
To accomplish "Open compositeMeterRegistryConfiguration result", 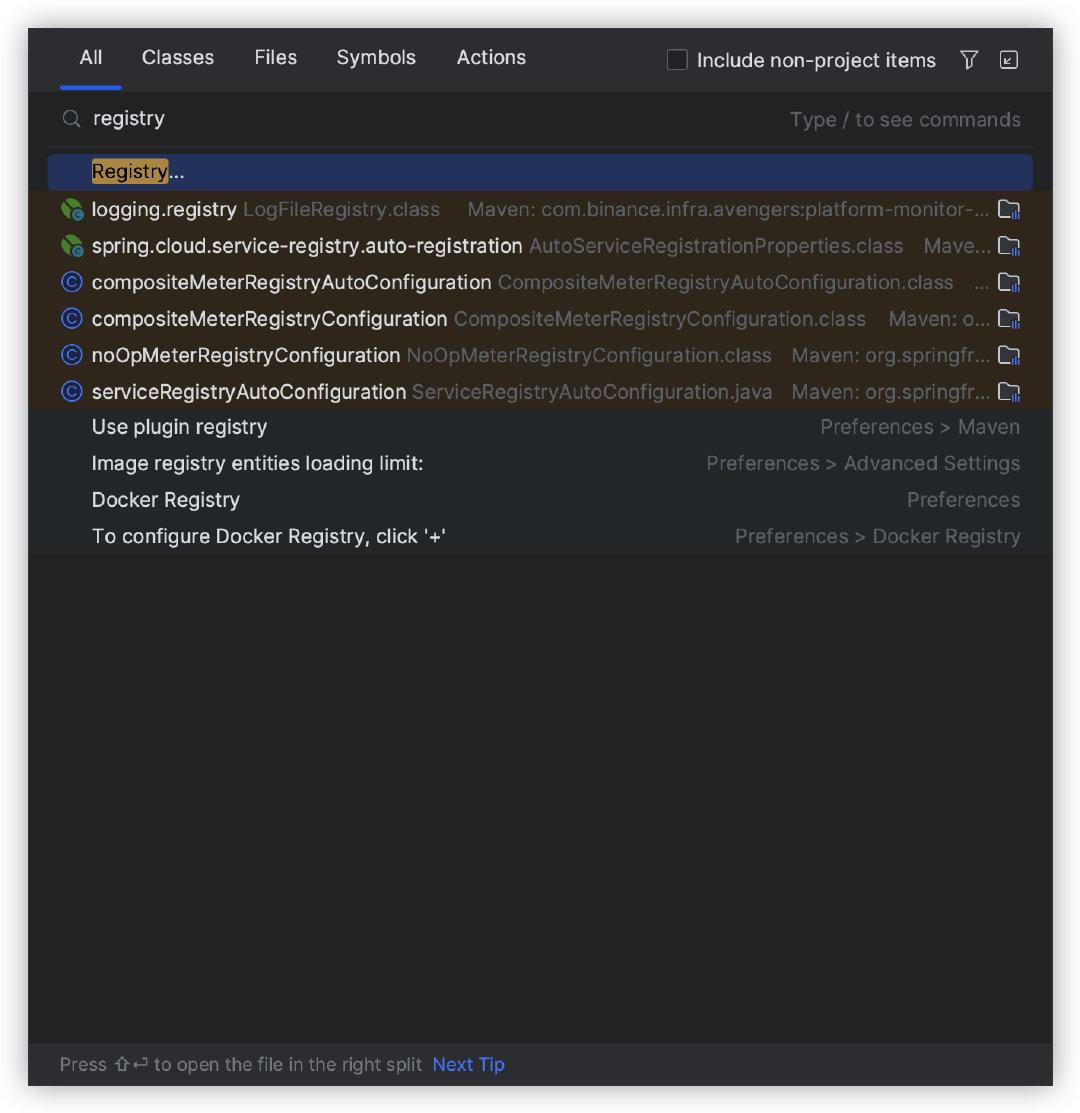I will [x=540, y=319].
